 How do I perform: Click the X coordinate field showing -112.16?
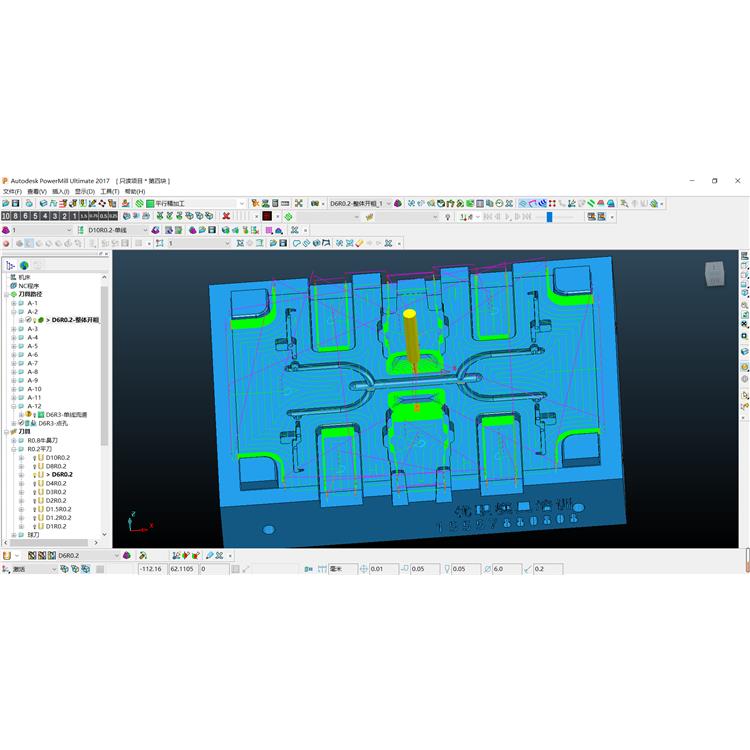(153, 569)
